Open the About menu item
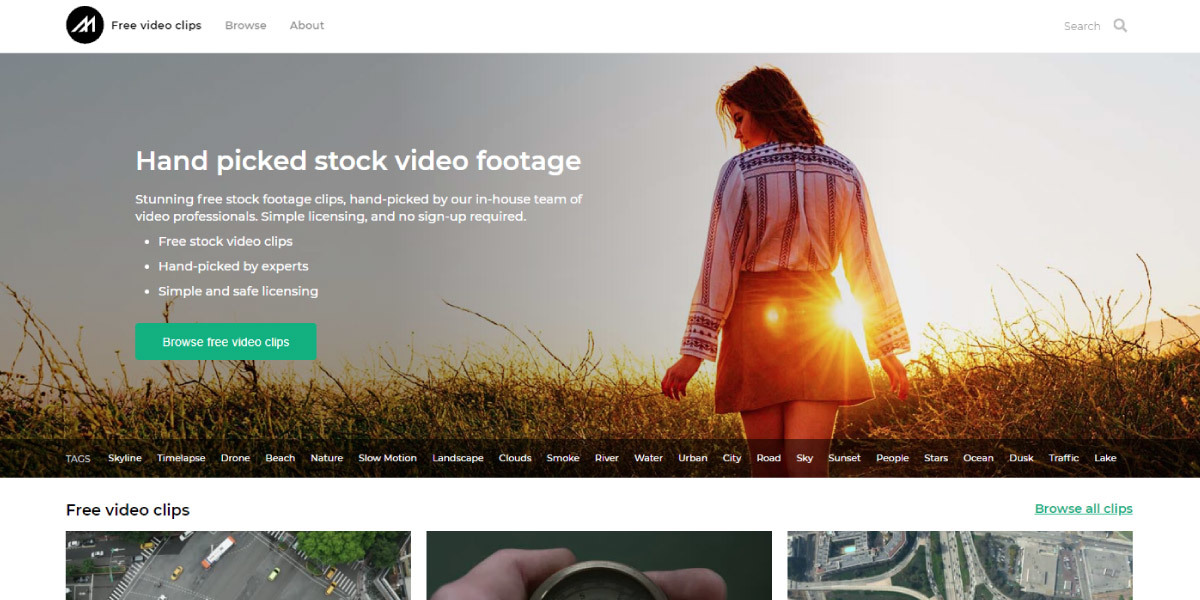The width and height of the screenshot is (1200, 600). [x=307, y=25]
